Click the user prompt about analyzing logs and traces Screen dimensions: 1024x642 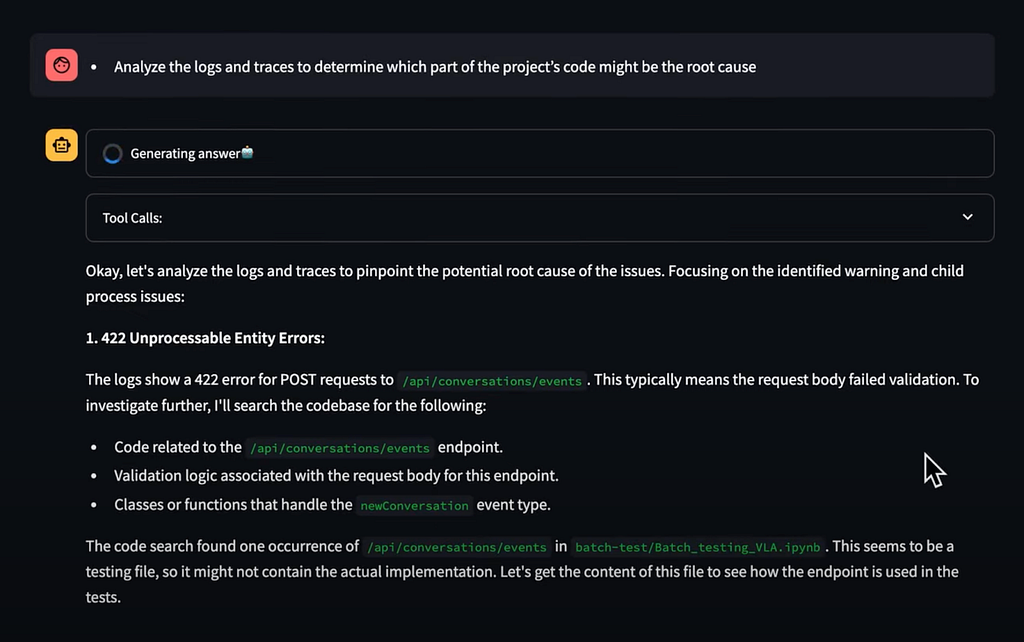435,67
